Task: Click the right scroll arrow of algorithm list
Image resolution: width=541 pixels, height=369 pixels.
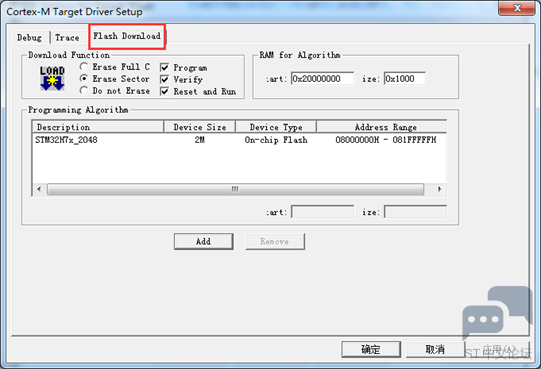Action: (439, 189)
